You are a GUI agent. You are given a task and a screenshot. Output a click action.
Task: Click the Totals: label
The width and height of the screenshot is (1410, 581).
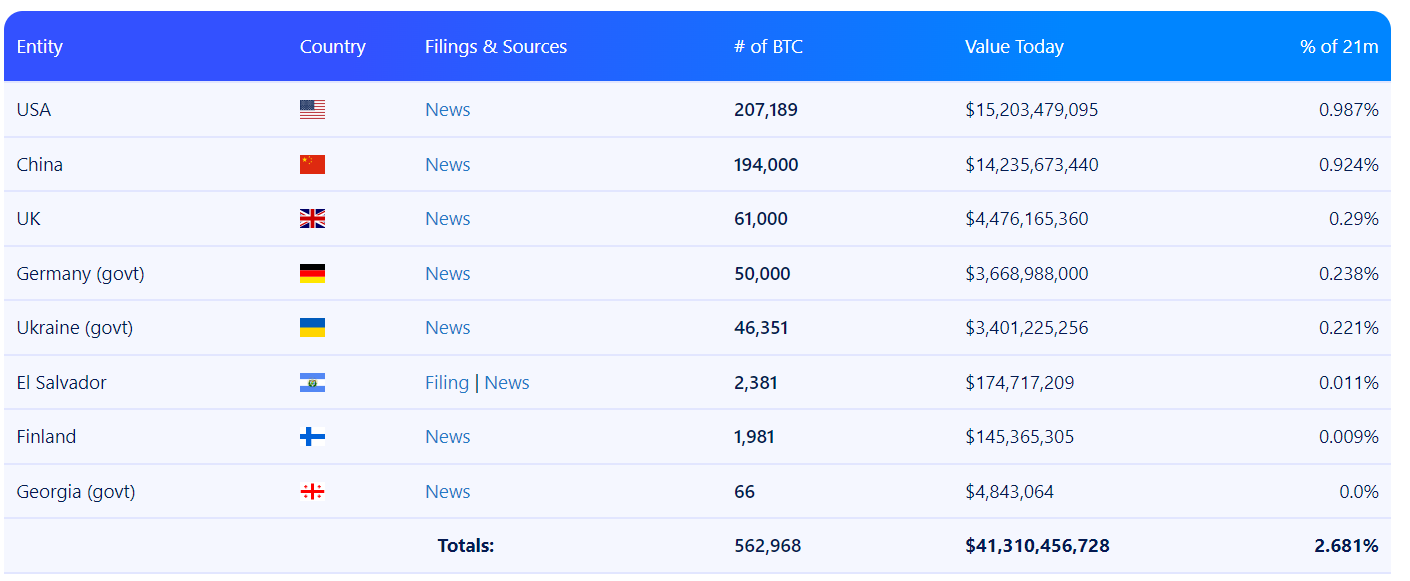466,546
